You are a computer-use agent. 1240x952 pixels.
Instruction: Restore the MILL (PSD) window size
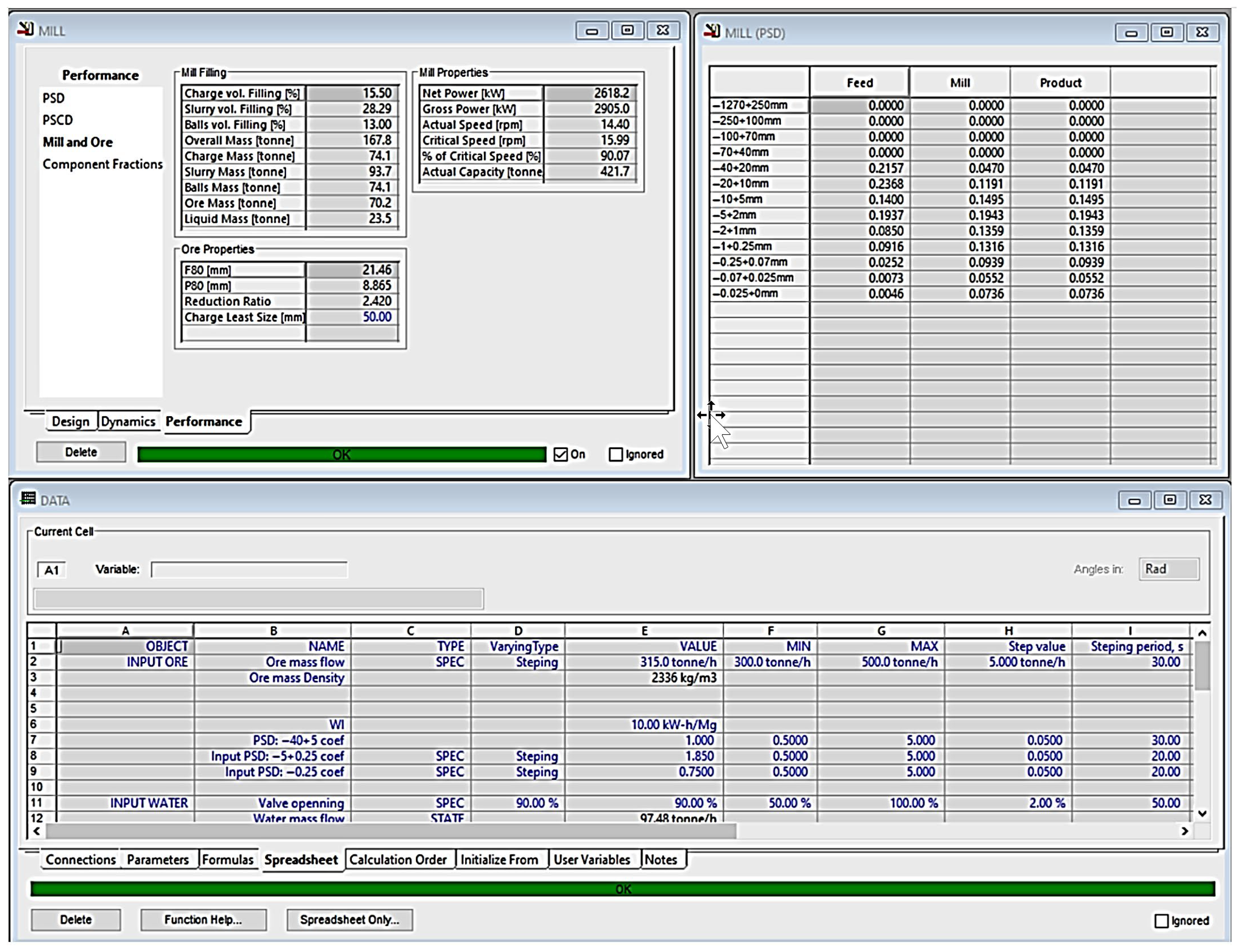pos(1166,32)
